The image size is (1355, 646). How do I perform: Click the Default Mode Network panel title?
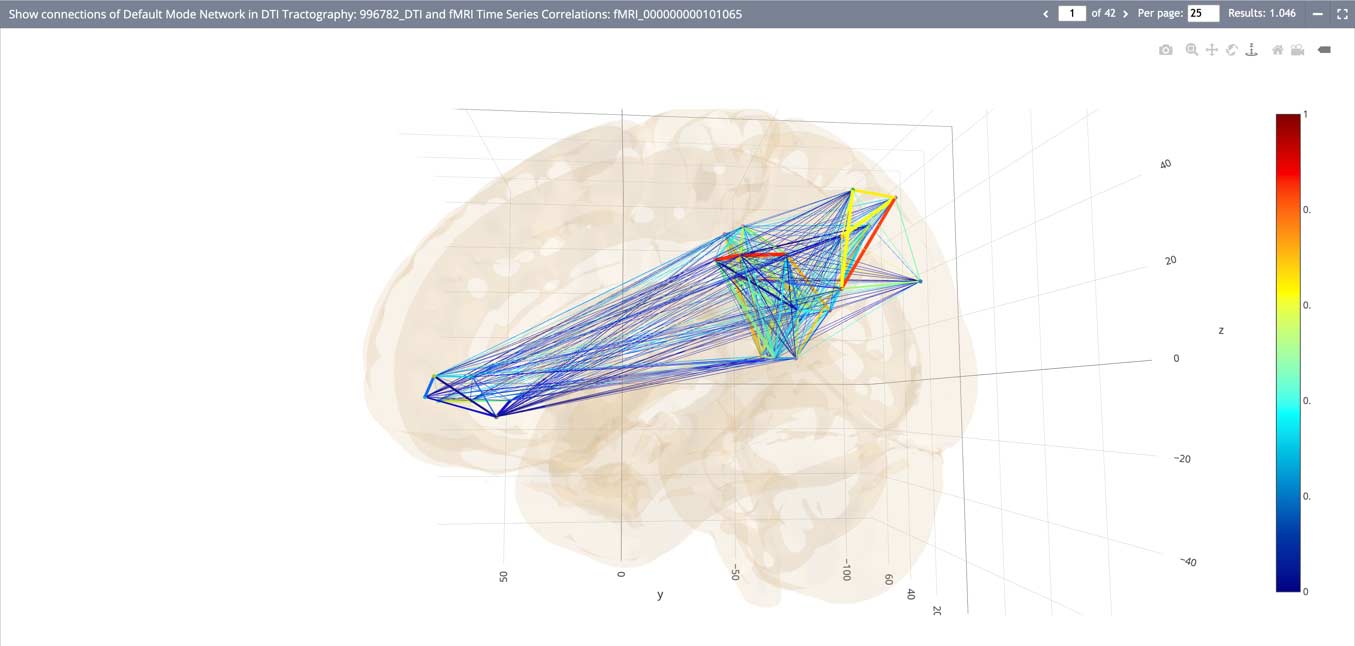pos(375,14)
